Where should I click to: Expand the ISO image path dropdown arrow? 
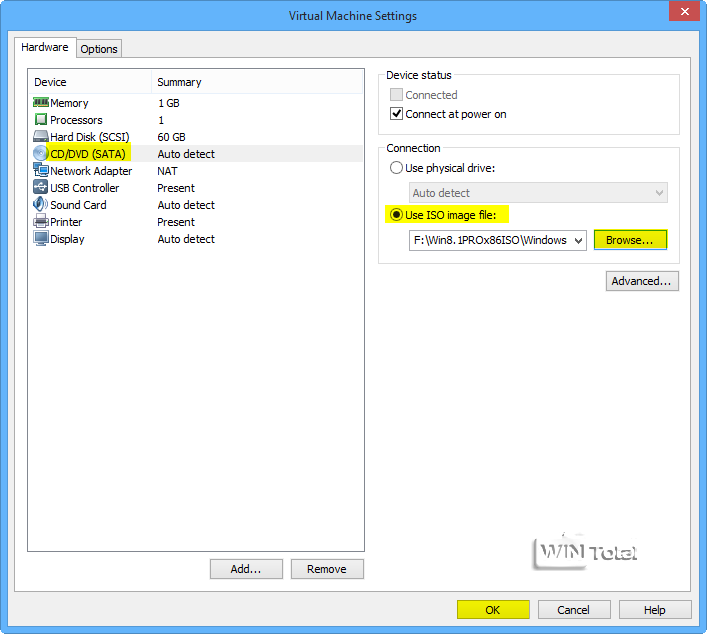(578, 240)
